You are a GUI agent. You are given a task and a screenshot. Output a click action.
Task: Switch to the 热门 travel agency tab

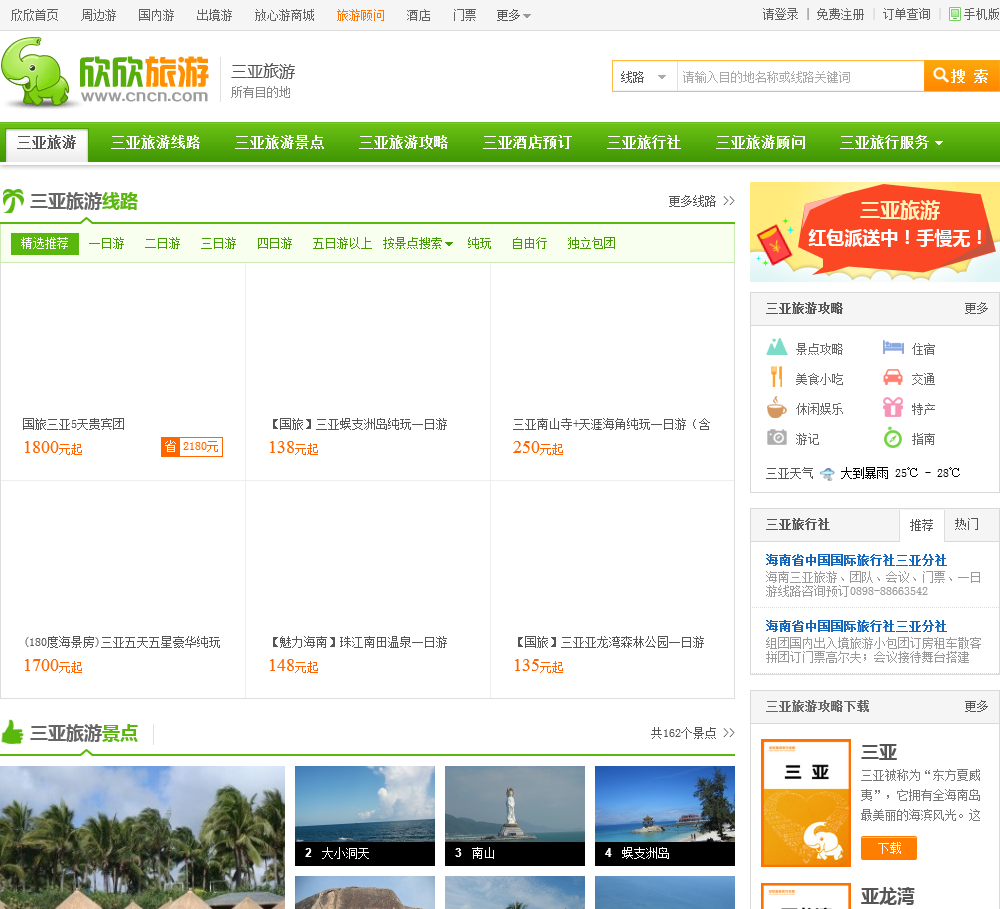[966, 524]
